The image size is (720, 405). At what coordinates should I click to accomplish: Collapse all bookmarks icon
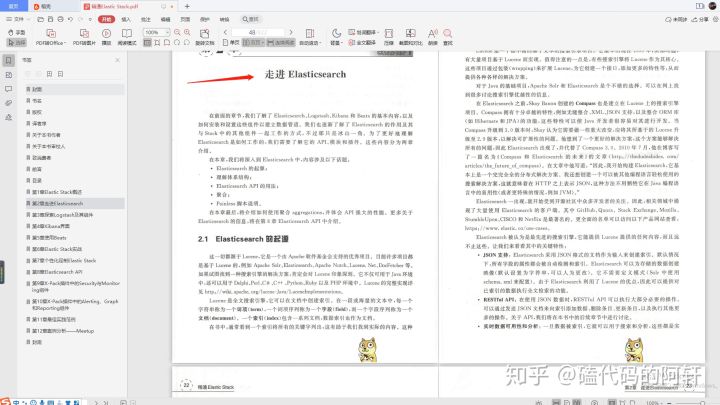coord(60,74)
